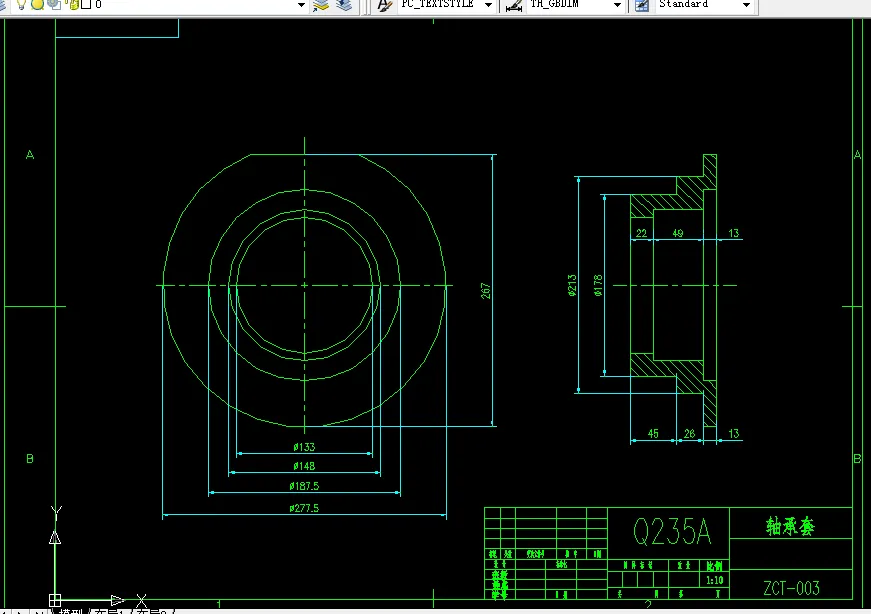Click the left border zone letter A
Screen dimensions: 871x614
coord(30,154)
